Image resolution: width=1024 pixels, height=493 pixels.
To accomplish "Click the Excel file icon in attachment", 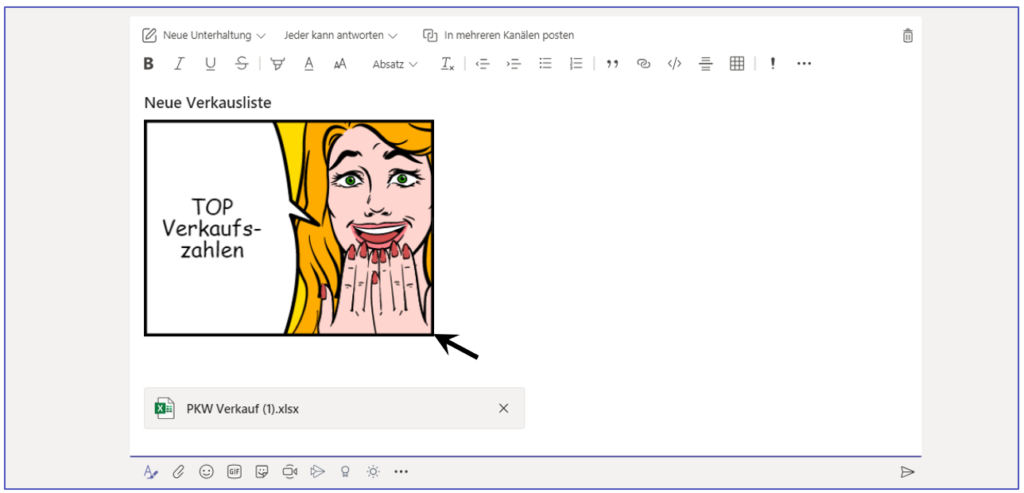I will tap(164, 408).
